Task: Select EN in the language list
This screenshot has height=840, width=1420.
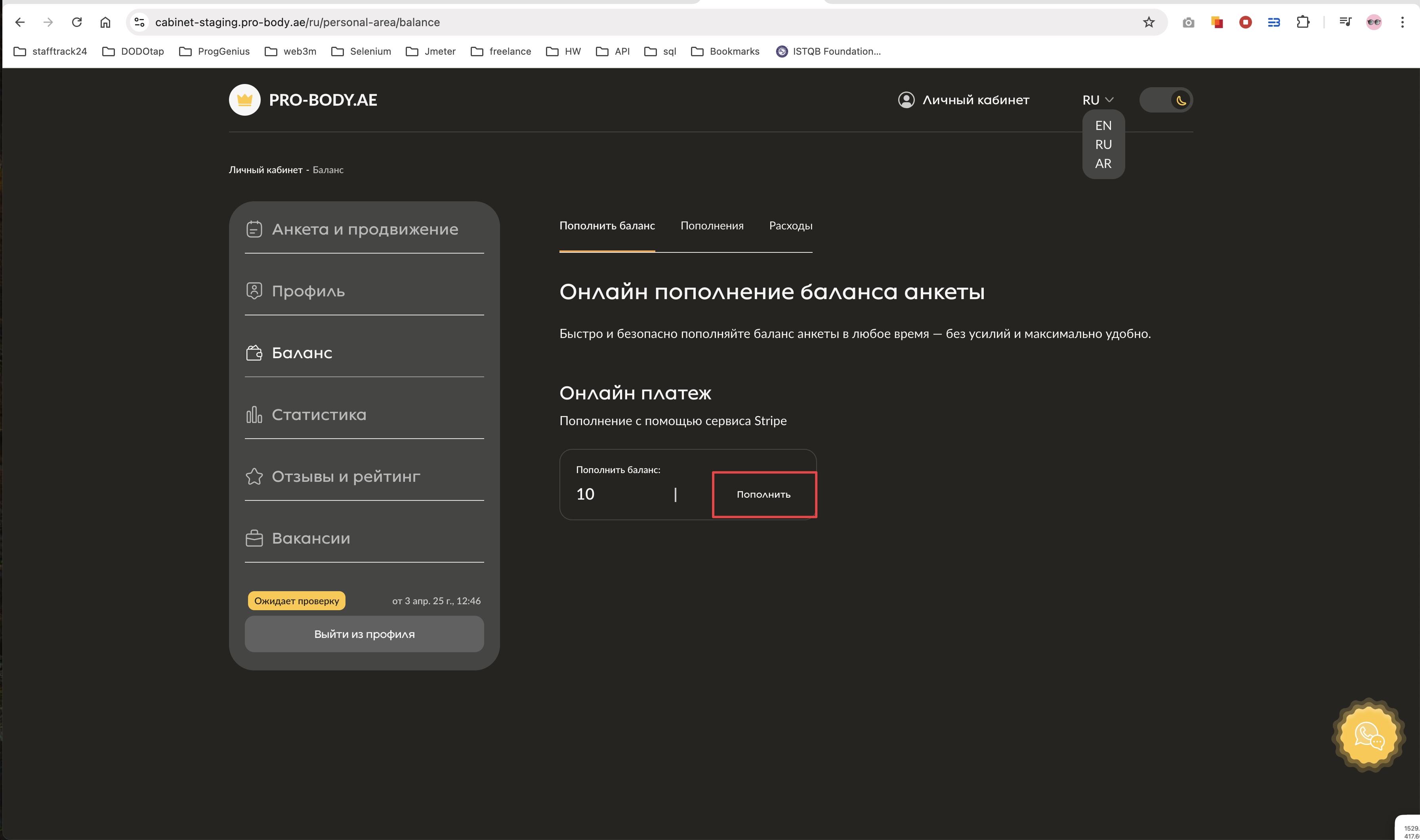Action: [1103, 126]
